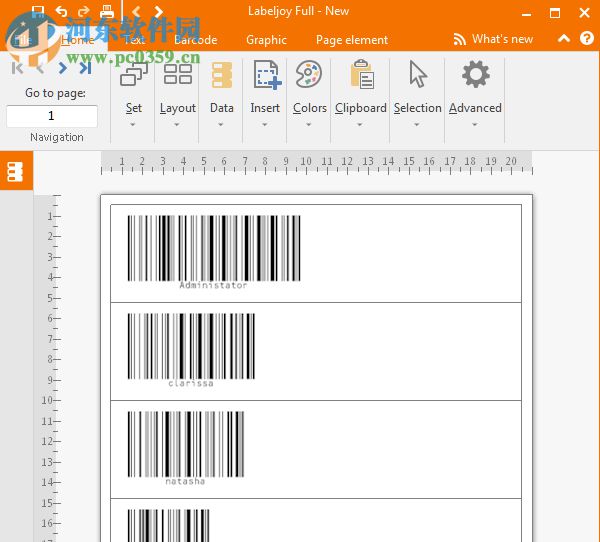Open the What's new link
This screenshot has width=600, height=542.
[x=502, y=39]
